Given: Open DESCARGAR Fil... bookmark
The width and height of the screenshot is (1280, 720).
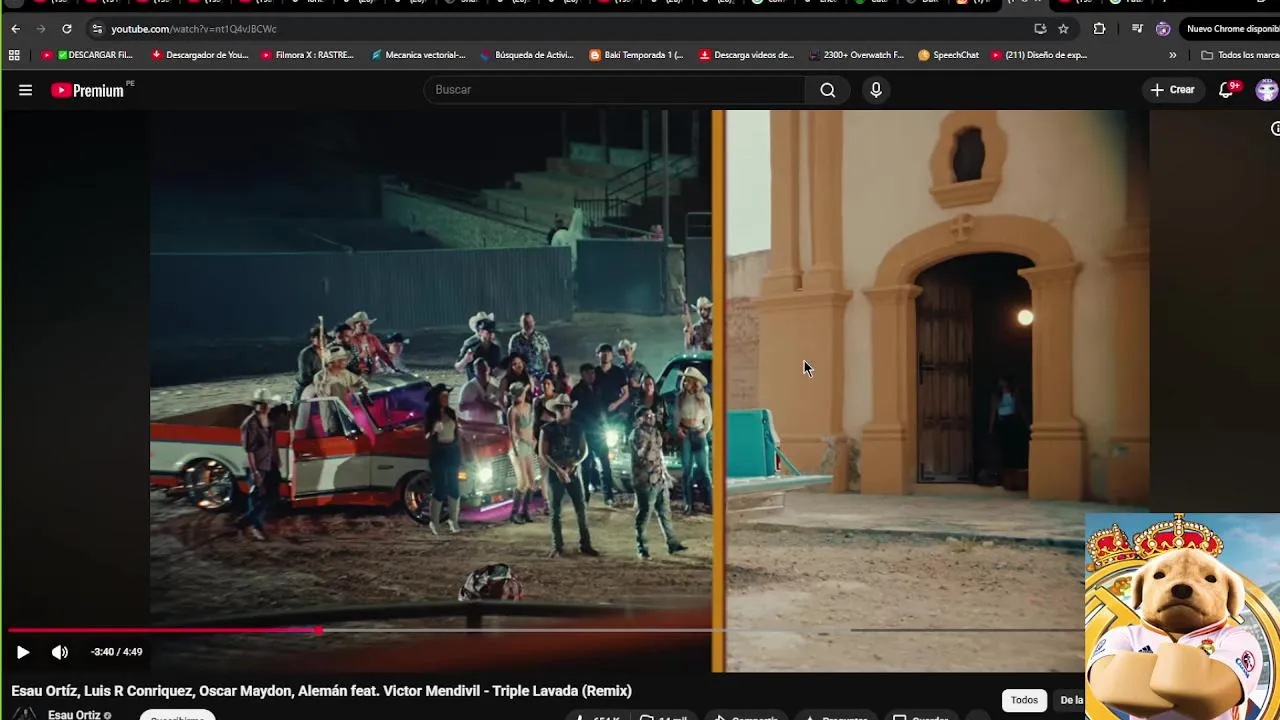Looking at the screenshot, I should (x=87, y=55).
